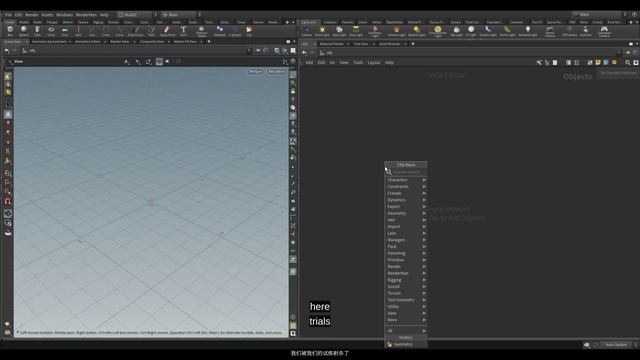Click the Scene View path field obj
This screenshot has height=360, width=640.
[x=136, y=51]
